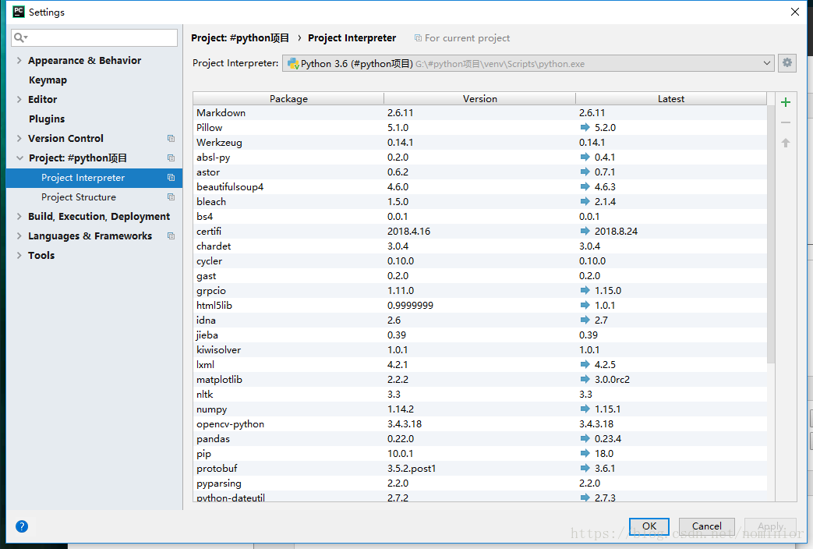Click the update arrow icon for bleach

585,202
